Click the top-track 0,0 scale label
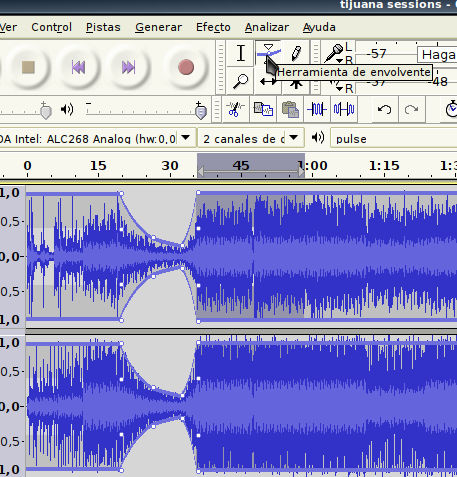 click(11, 257)
